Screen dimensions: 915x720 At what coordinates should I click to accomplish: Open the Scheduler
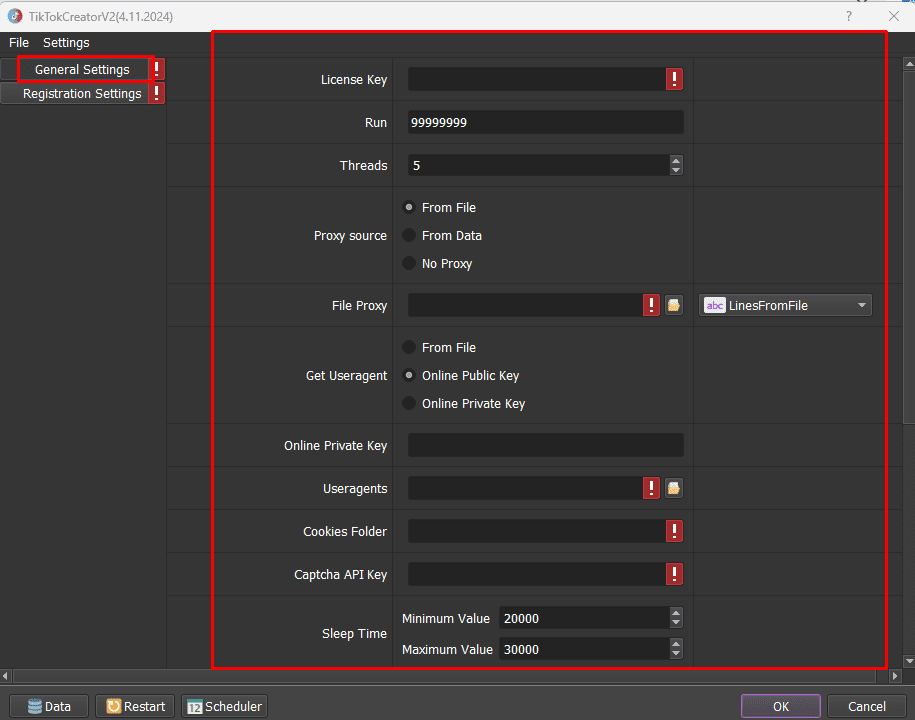pos(224,706)
